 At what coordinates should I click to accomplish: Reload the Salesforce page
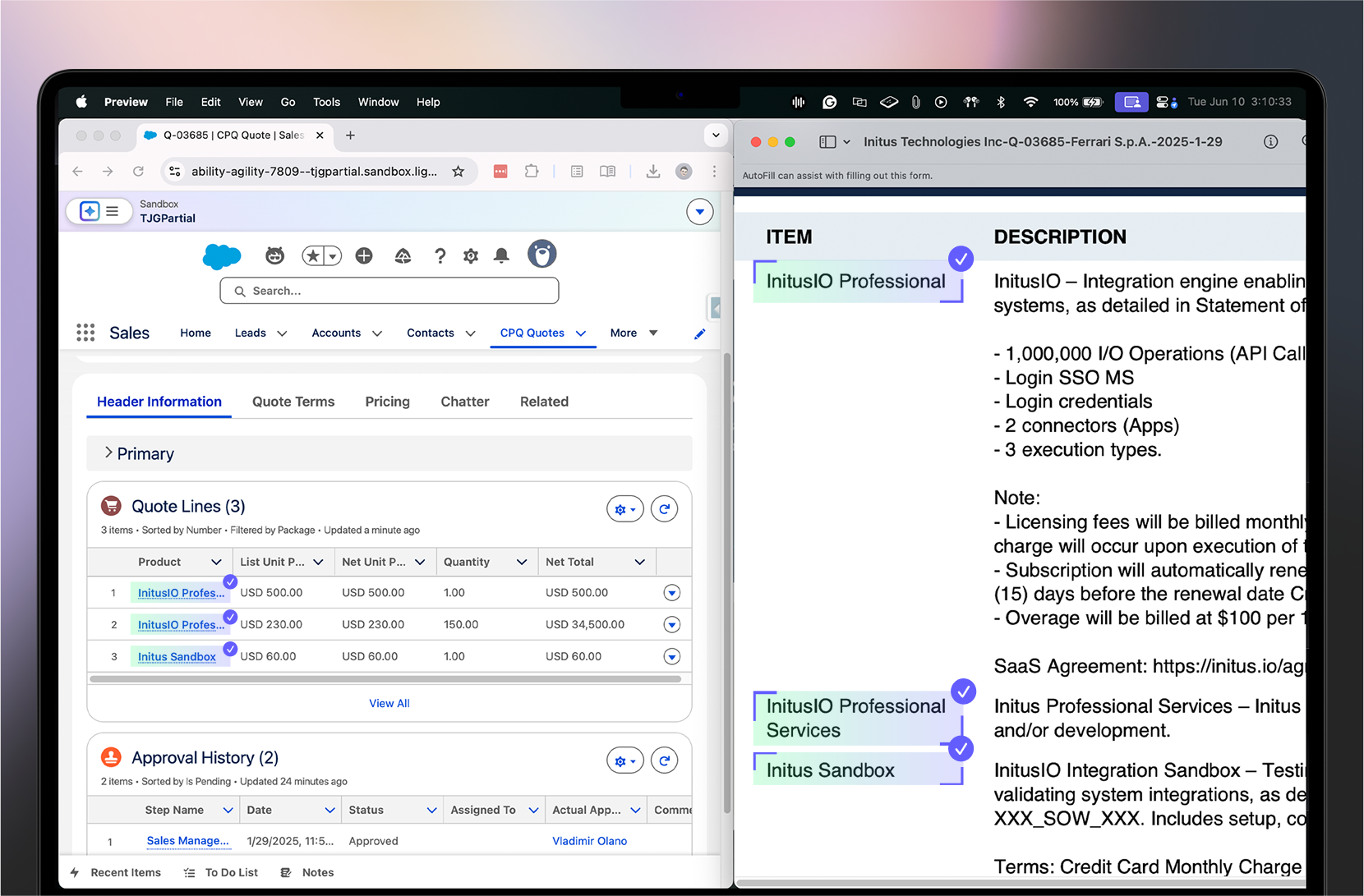click(x=138, y=171)
